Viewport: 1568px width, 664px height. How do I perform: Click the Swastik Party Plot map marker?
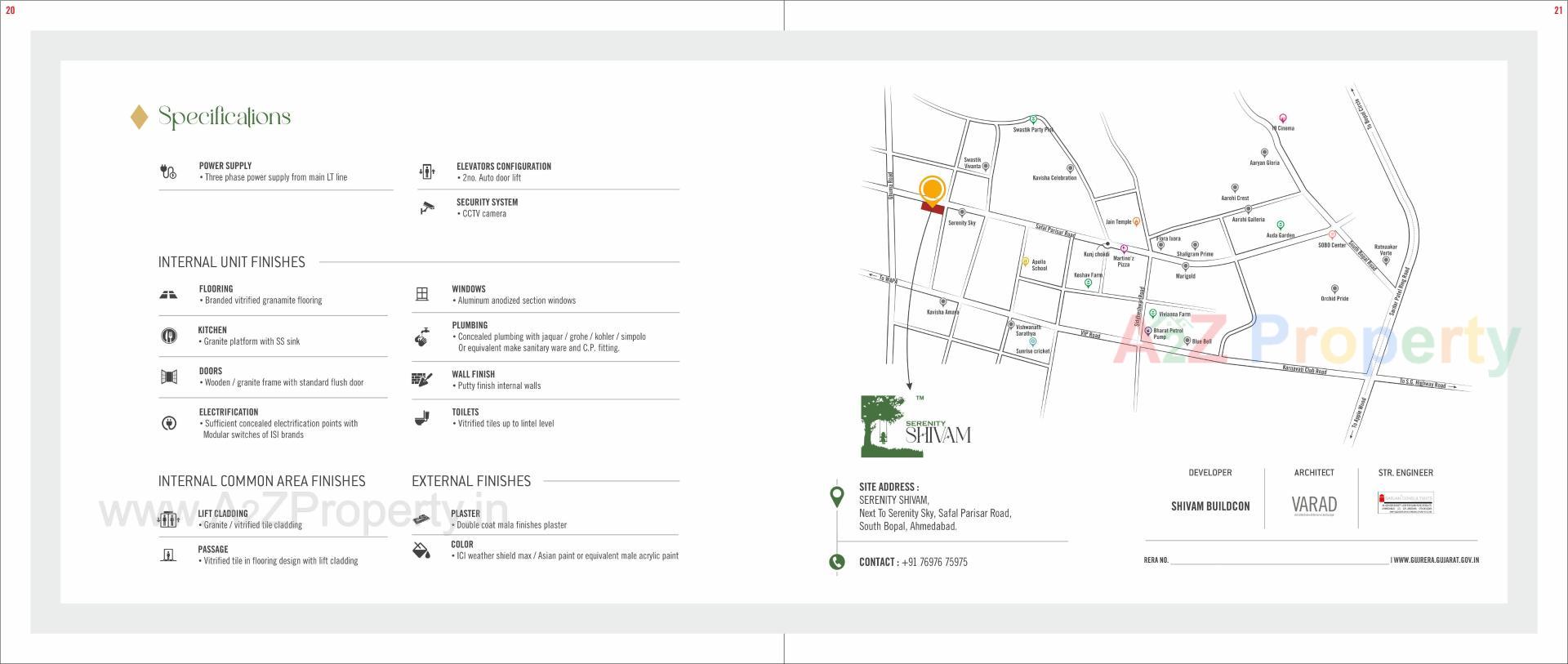pyautogui.click(x=1033, y=119)
